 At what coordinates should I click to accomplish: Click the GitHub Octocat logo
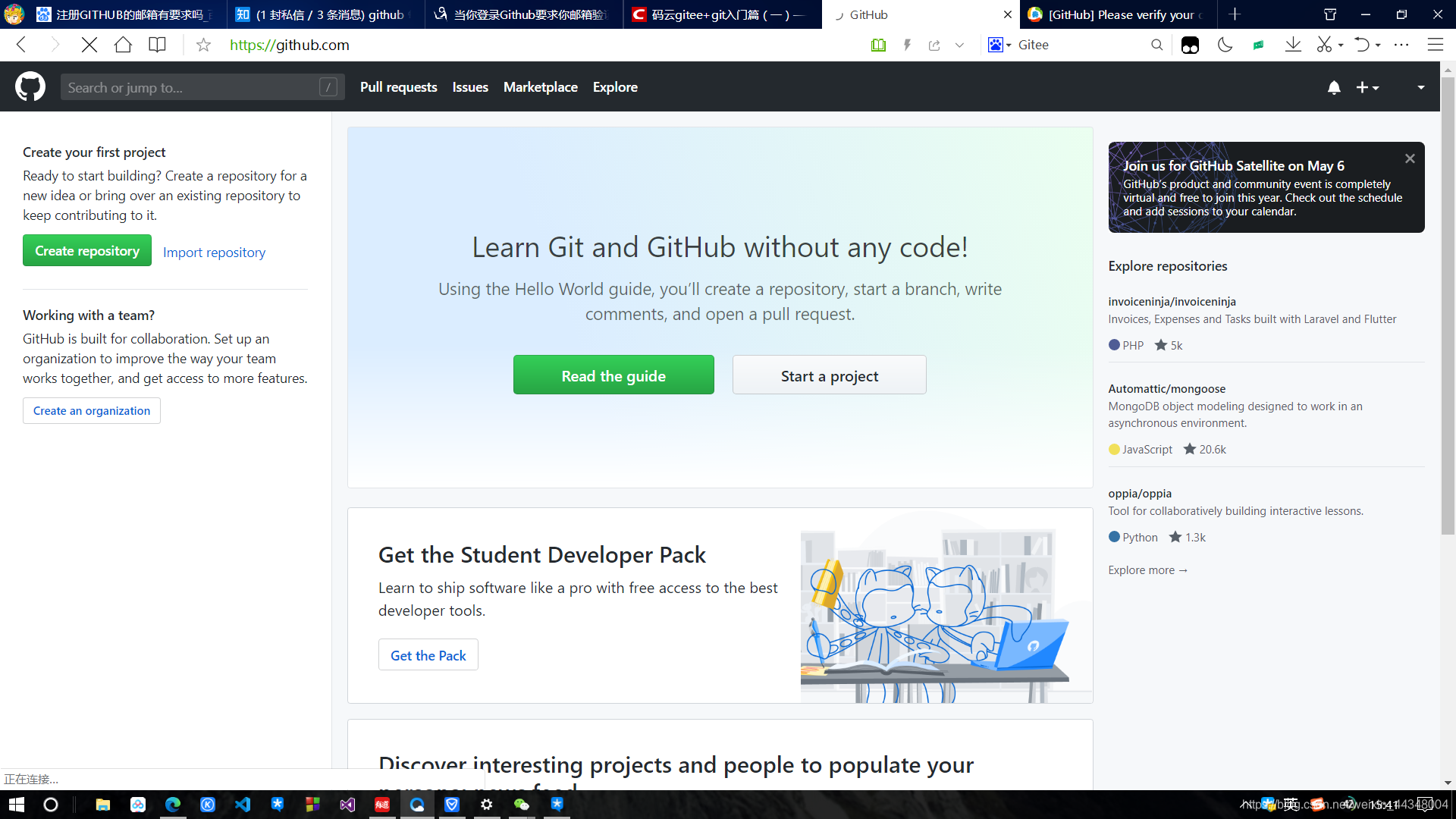click(30, 86)
